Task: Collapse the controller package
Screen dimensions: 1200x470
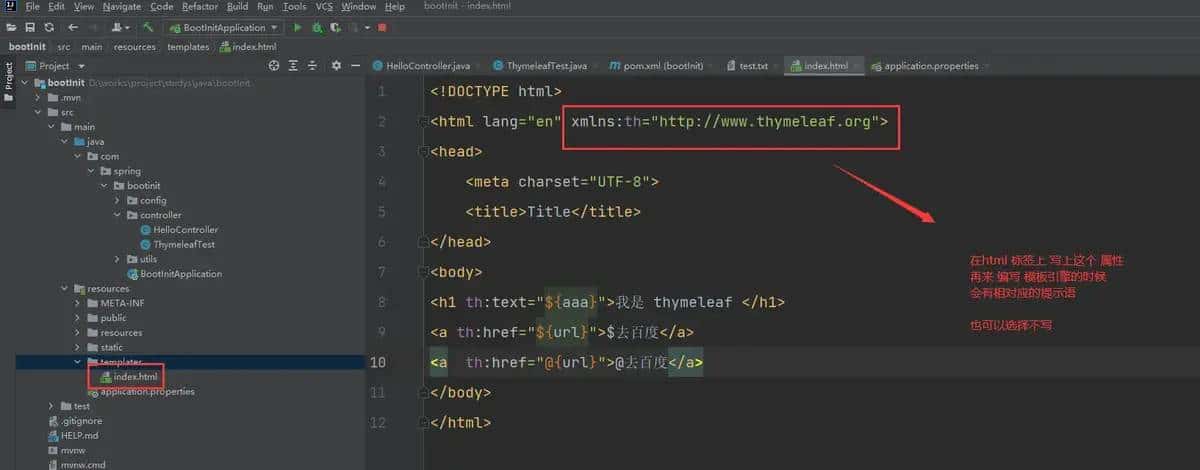Action: pos(117,215)
